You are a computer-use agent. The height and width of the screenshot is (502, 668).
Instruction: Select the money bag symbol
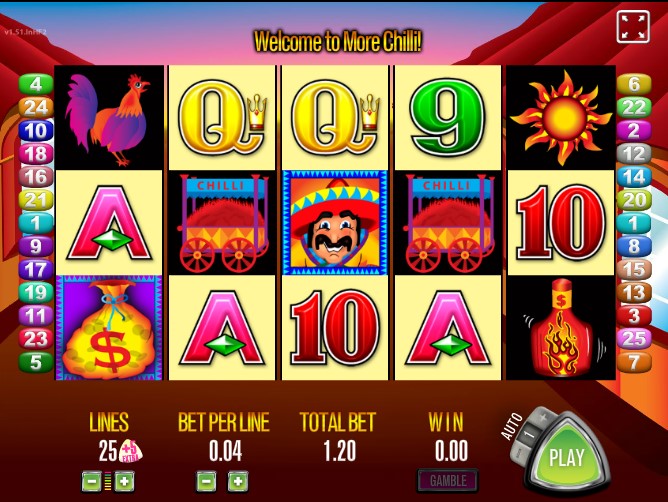pos(109,328)
